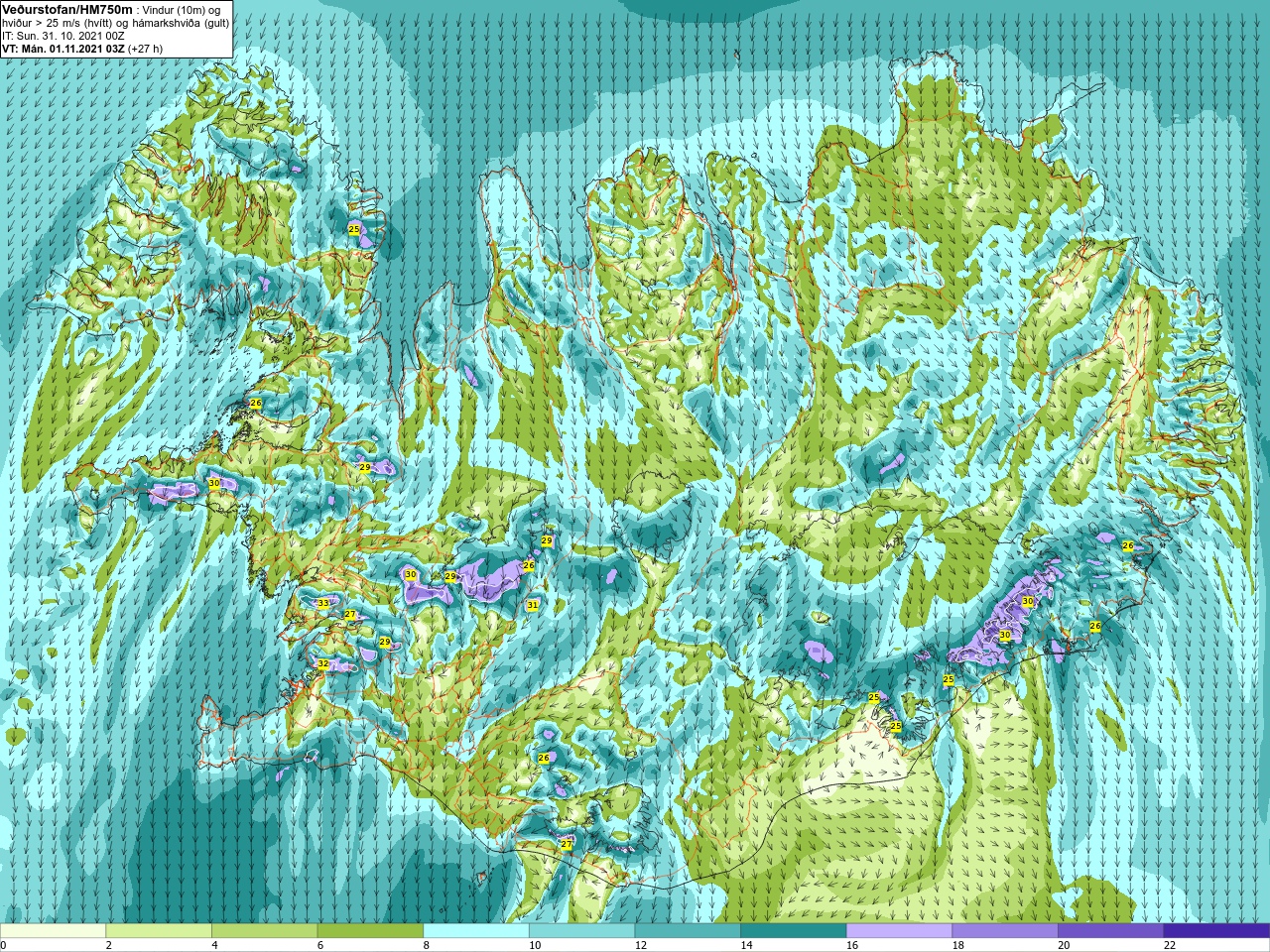Click the 14–16 m/s dark teal legend swatch
The image size is (1270, 952).
click(794, 931)
